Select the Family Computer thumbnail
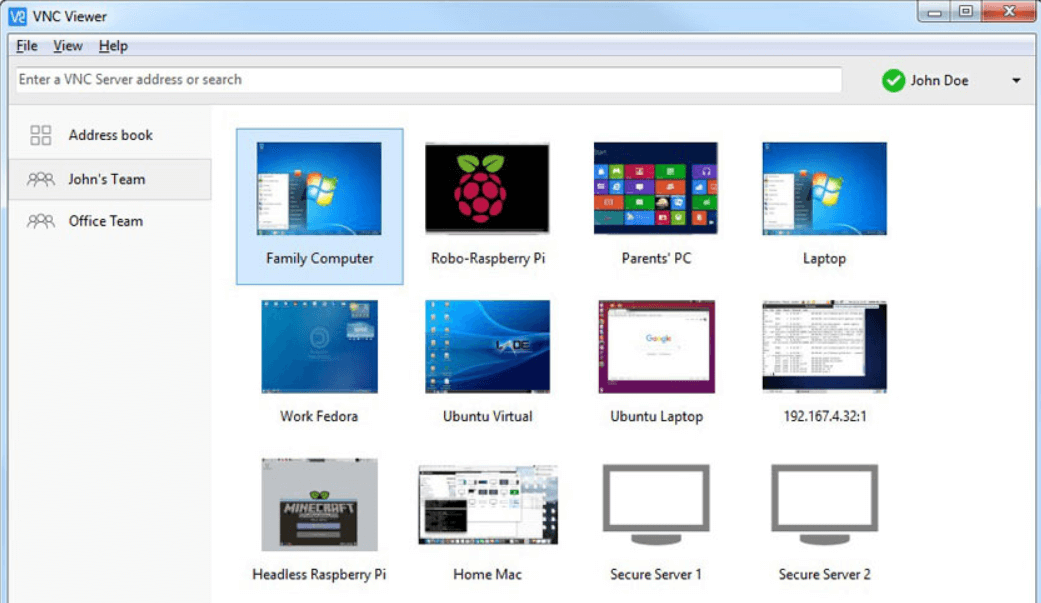 [x=319, y=189]
